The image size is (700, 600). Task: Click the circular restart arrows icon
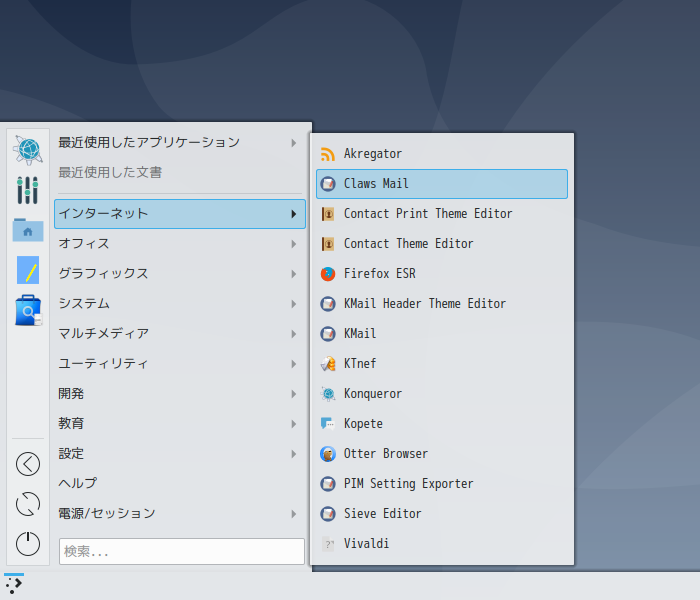click(x=28, y=504)
